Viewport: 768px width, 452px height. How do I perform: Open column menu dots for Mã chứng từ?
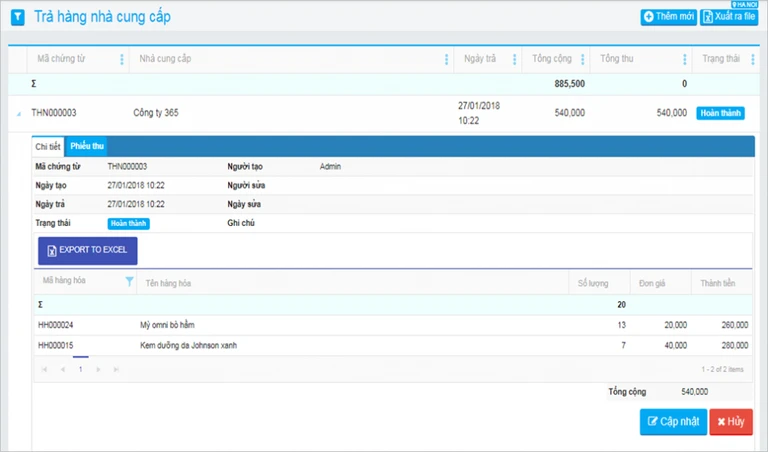[x=122, y=59]
